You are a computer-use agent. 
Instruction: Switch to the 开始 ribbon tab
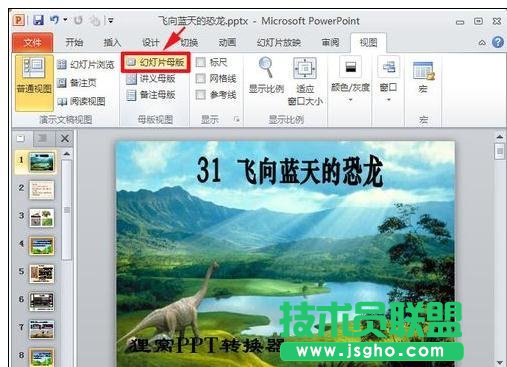click(x=74, y=42)
